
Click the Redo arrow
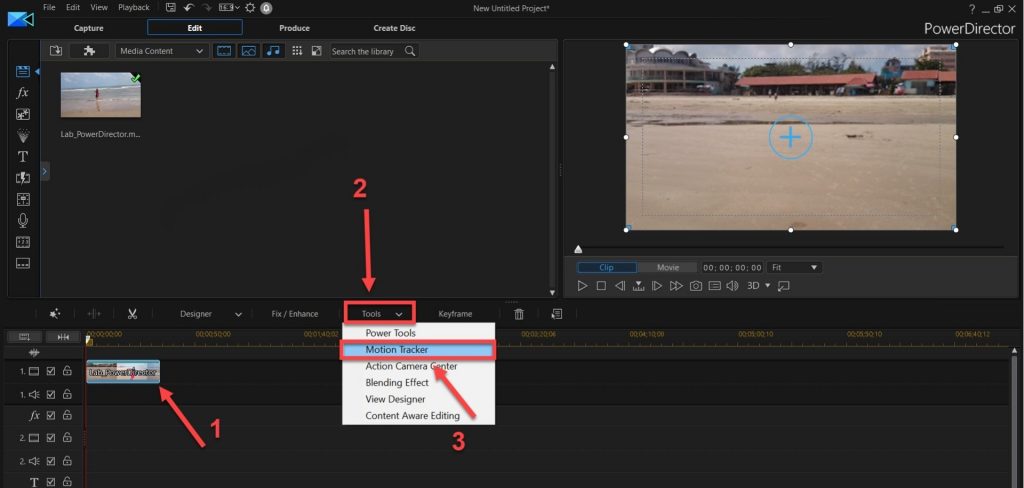coord(208,8)
